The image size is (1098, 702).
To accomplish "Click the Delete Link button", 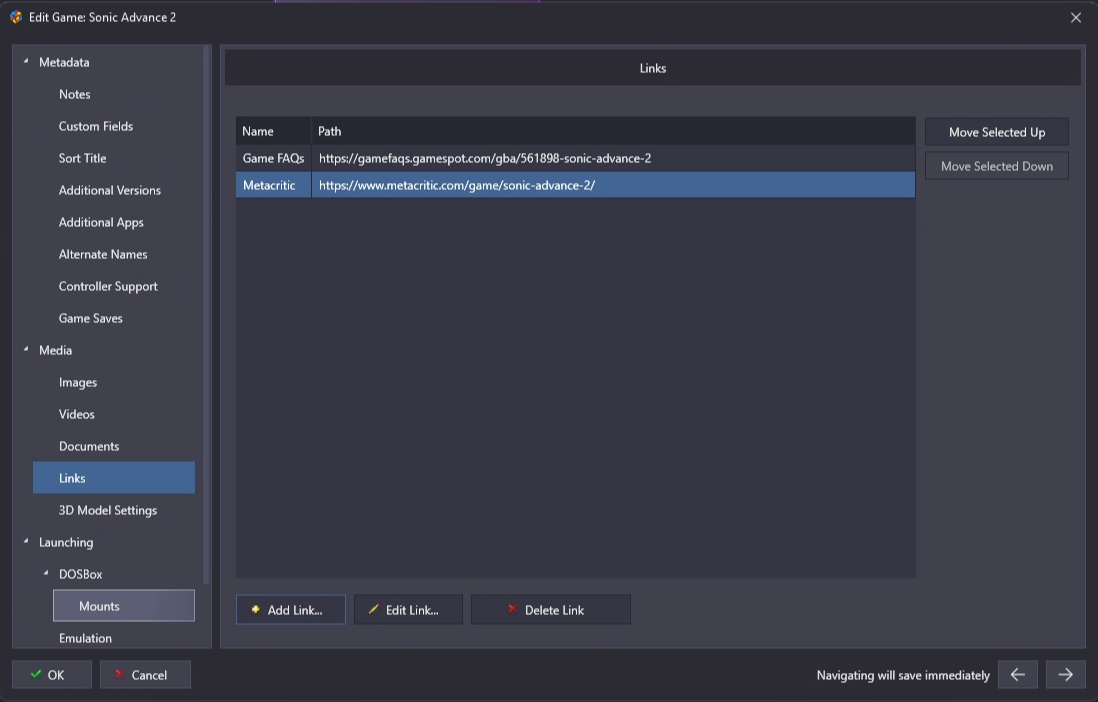I will pyautogui.click(x=551, y=610).
